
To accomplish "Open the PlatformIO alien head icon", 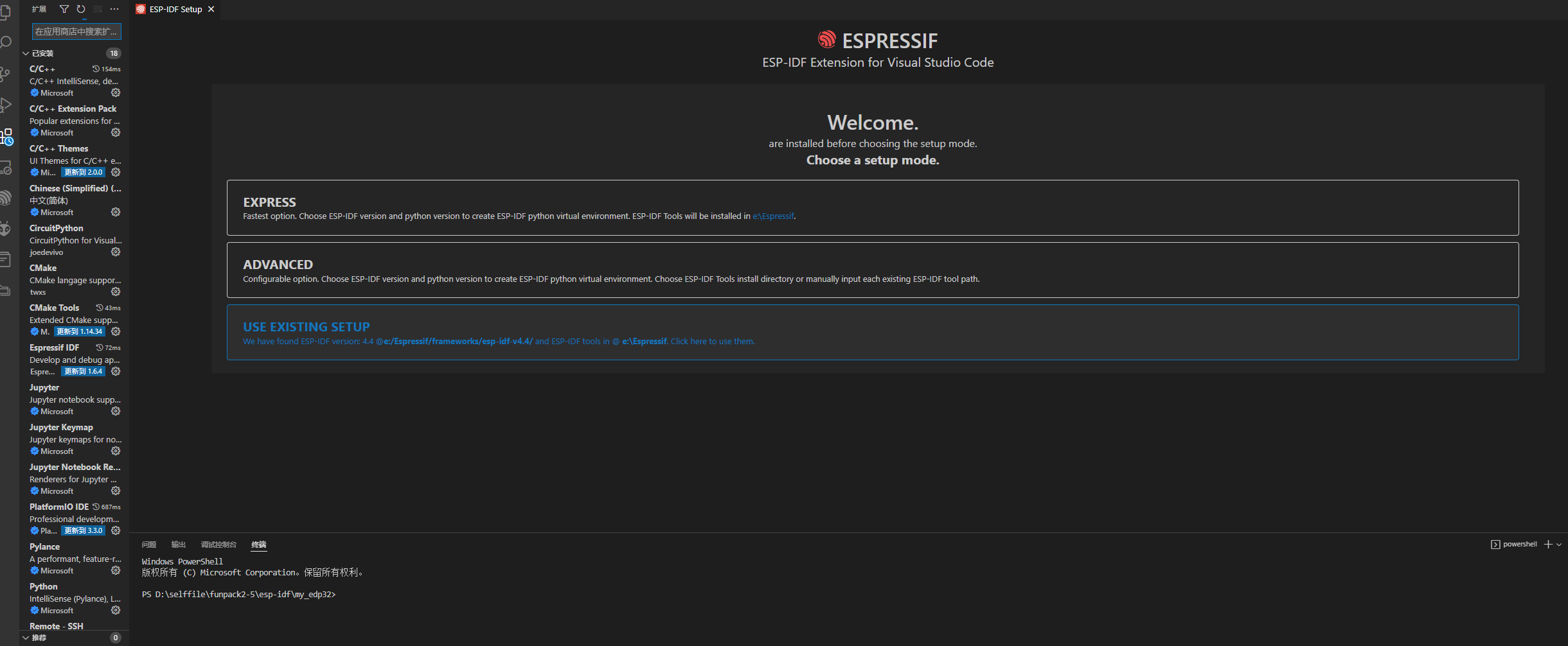I will point(5,229).
